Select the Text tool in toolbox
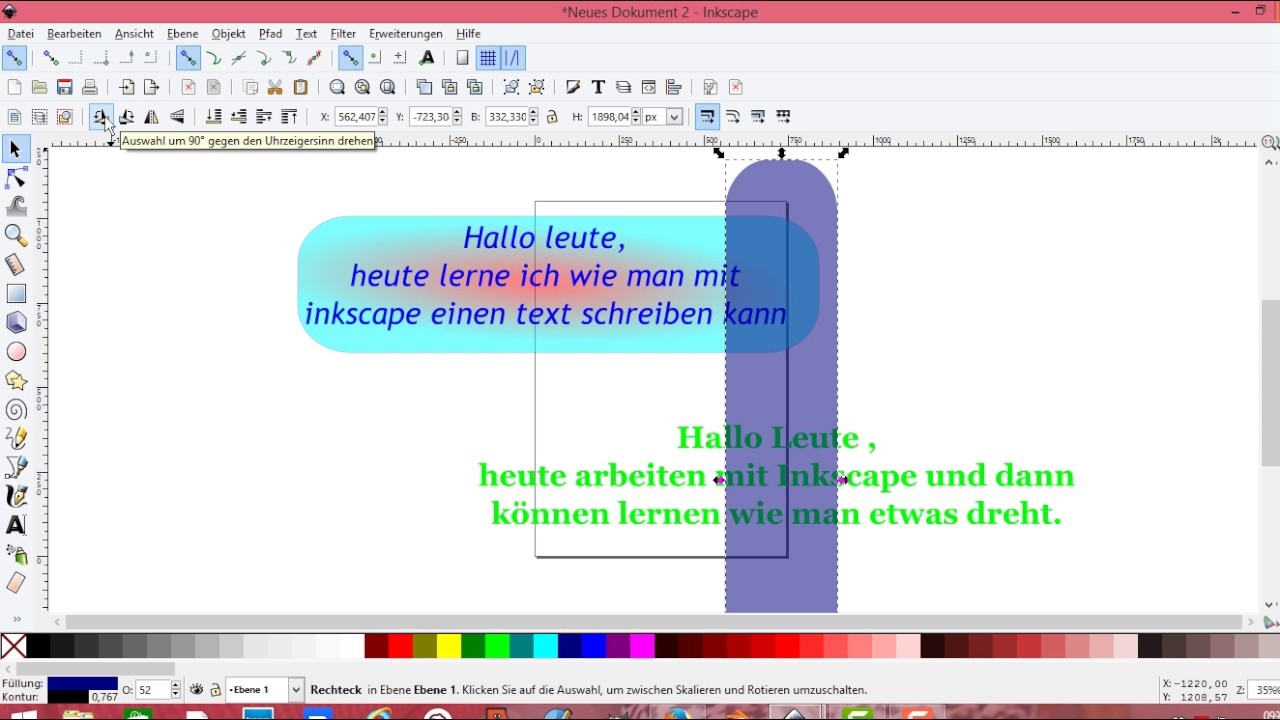Image resolution: width=1280 pixels, height=720 pixels. (15, 525)
